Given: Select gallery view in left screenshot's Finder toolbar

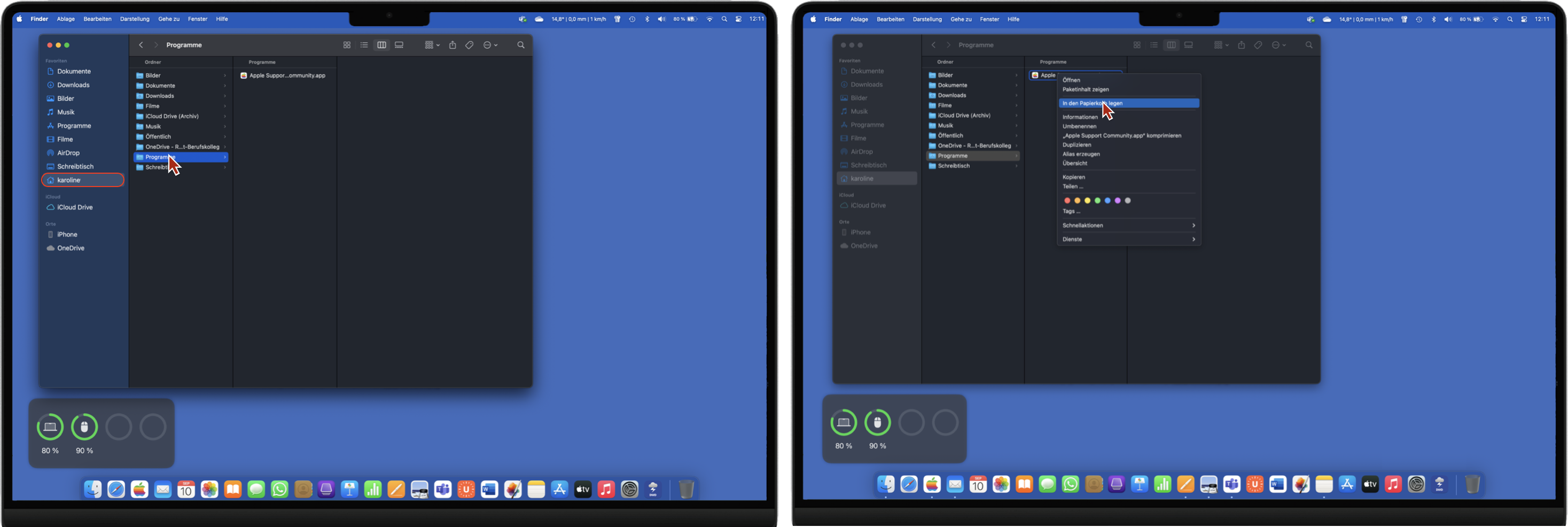Looking at the screenshot, I should click(x=399, y=45).
